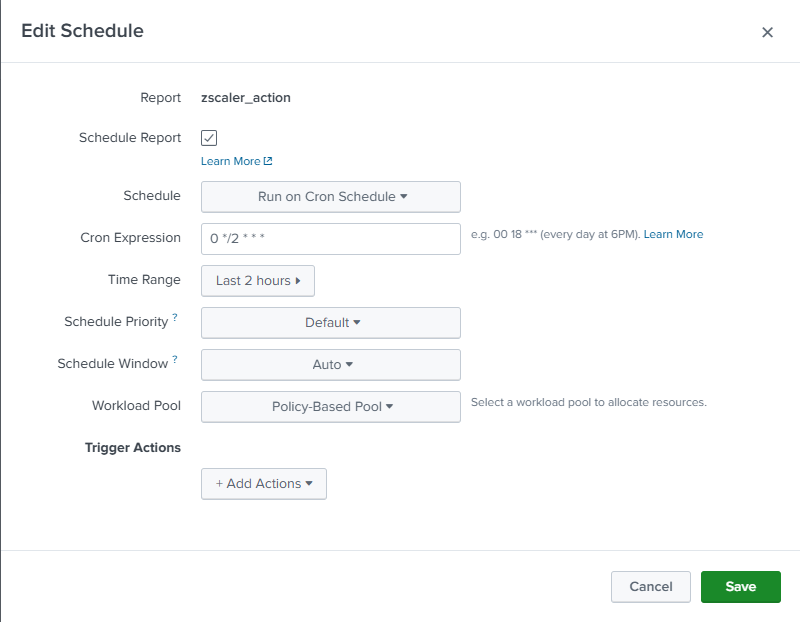Open Learn More link beside cron example
Viewport: 800px width, 622px height.
(x=673, y=234)
